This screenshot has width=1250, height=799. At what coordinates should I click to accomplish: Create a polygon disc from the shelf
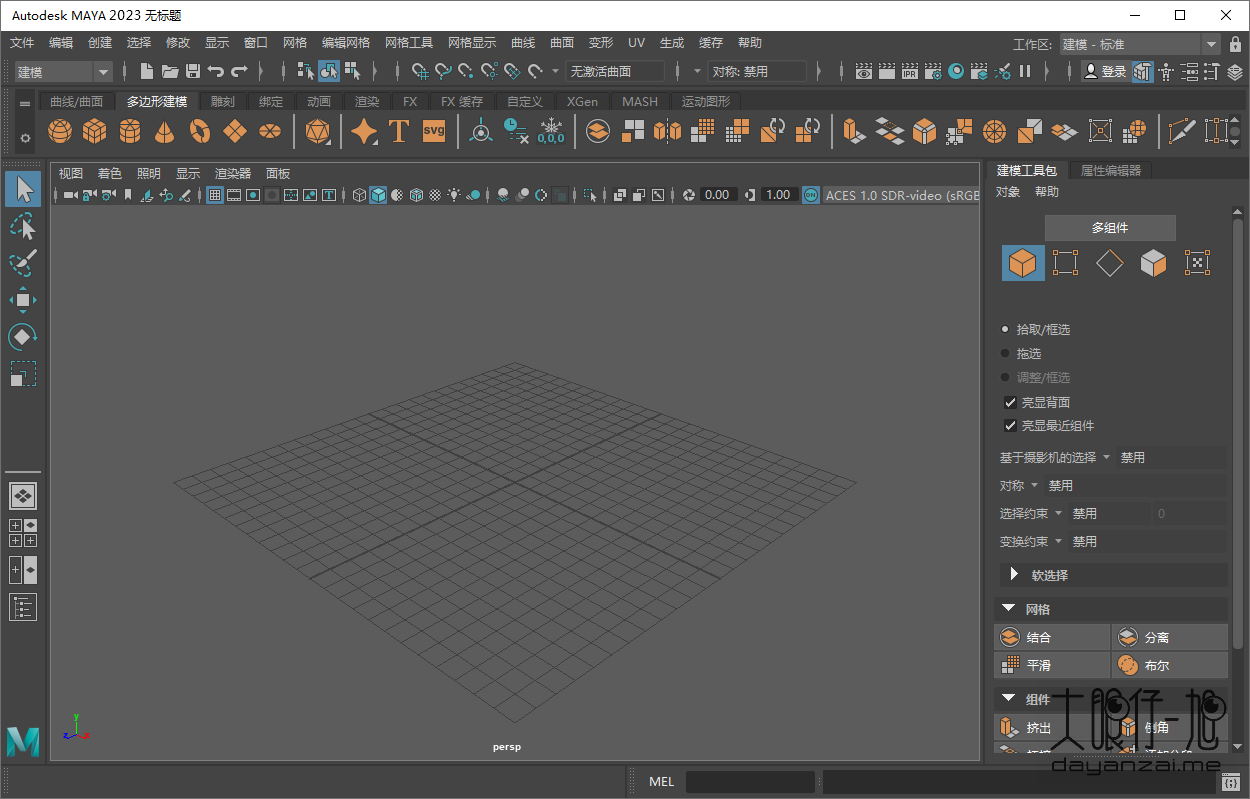[269, 131]
